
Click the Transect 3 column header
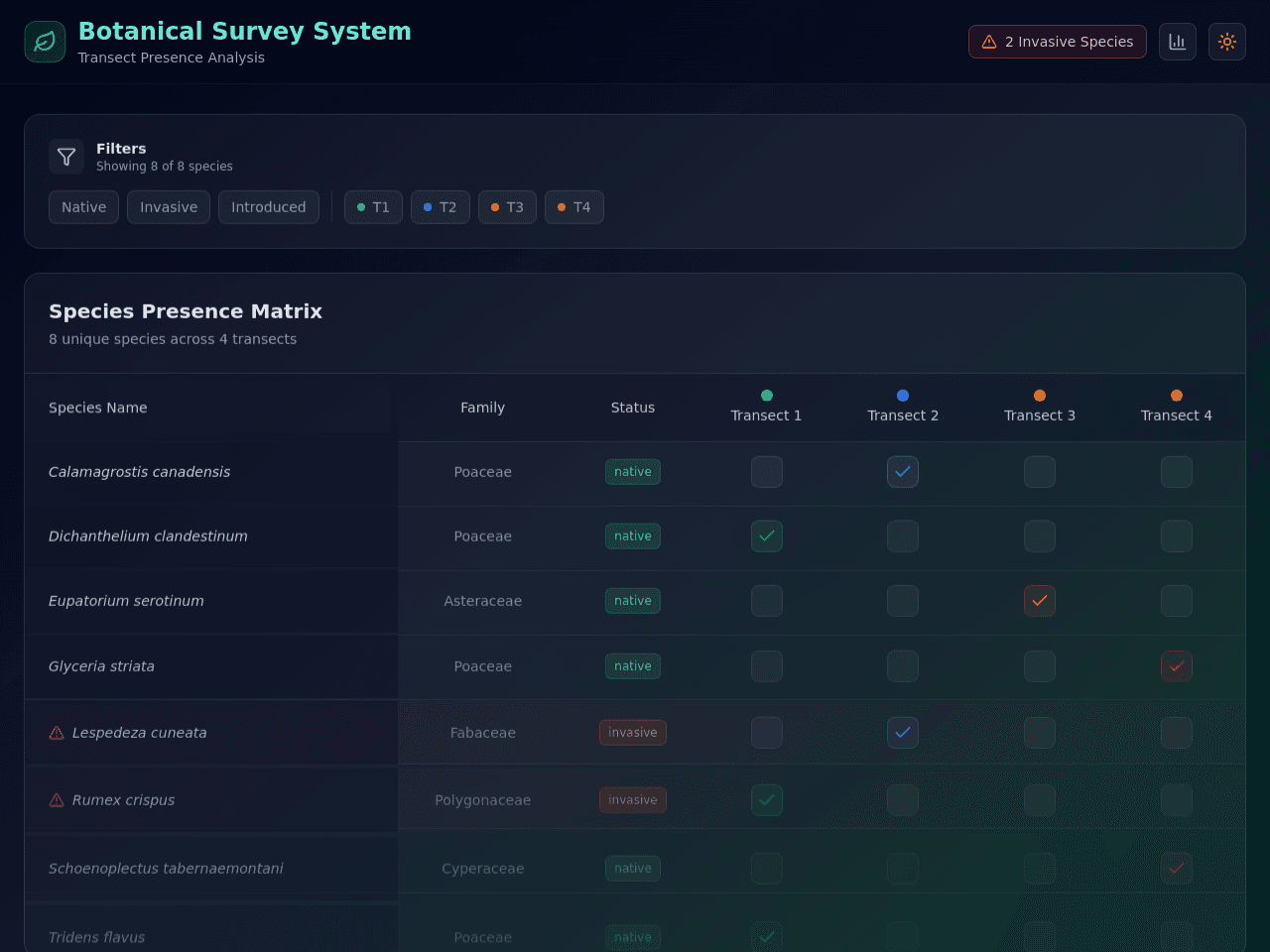pos(1040,407)
